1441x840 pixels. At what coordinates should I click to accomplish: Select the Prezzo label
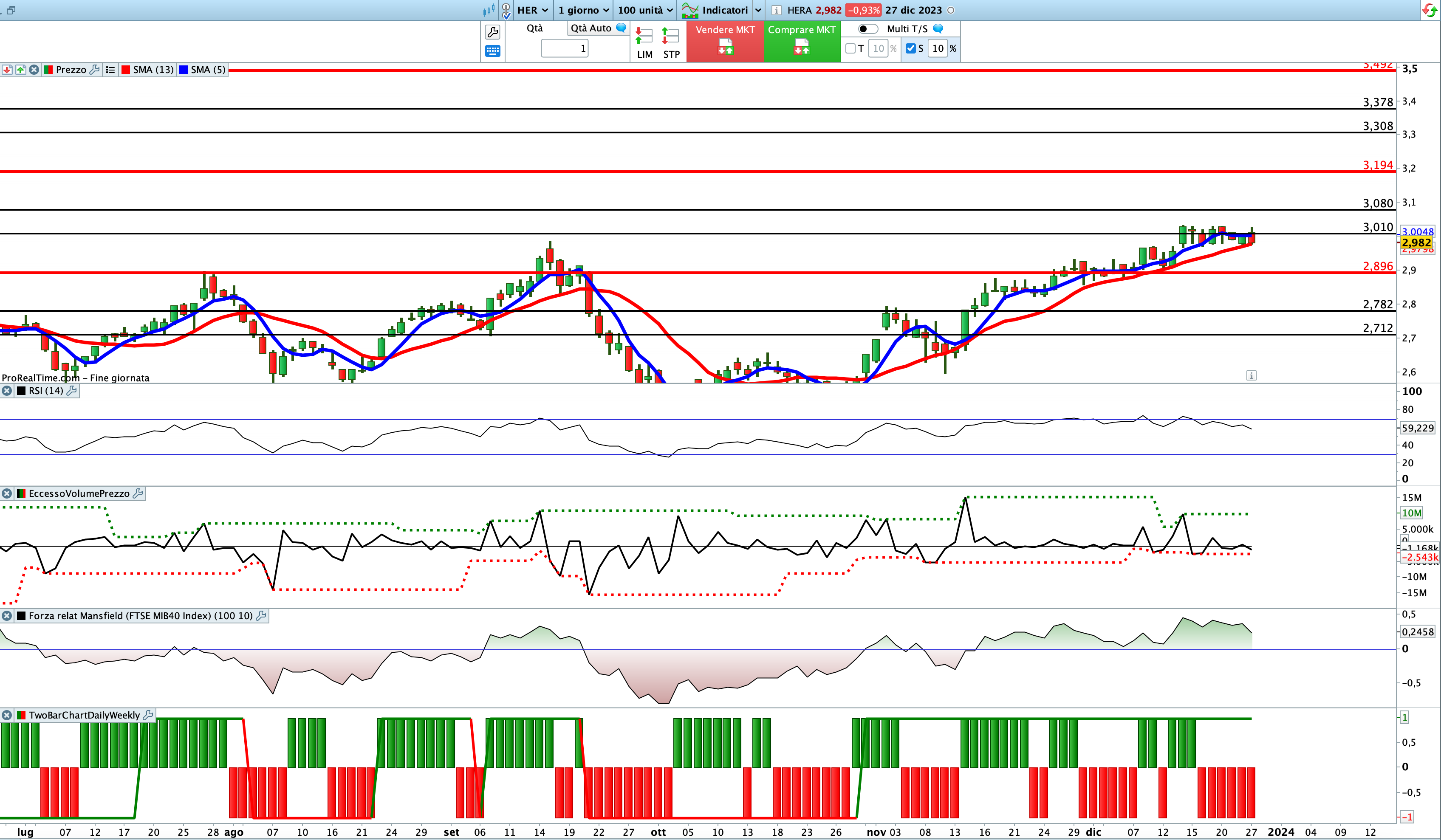click(71, 70)
